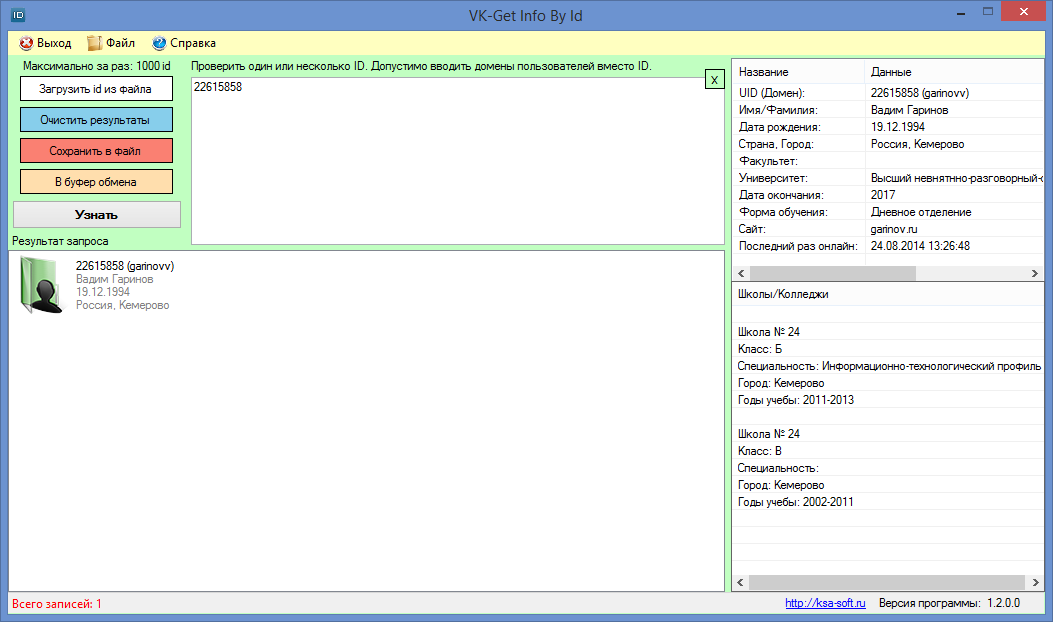Click the Версия программы 1.2.0.0 label
This screenshot has height=622, width=1053.
coord(949,603)
